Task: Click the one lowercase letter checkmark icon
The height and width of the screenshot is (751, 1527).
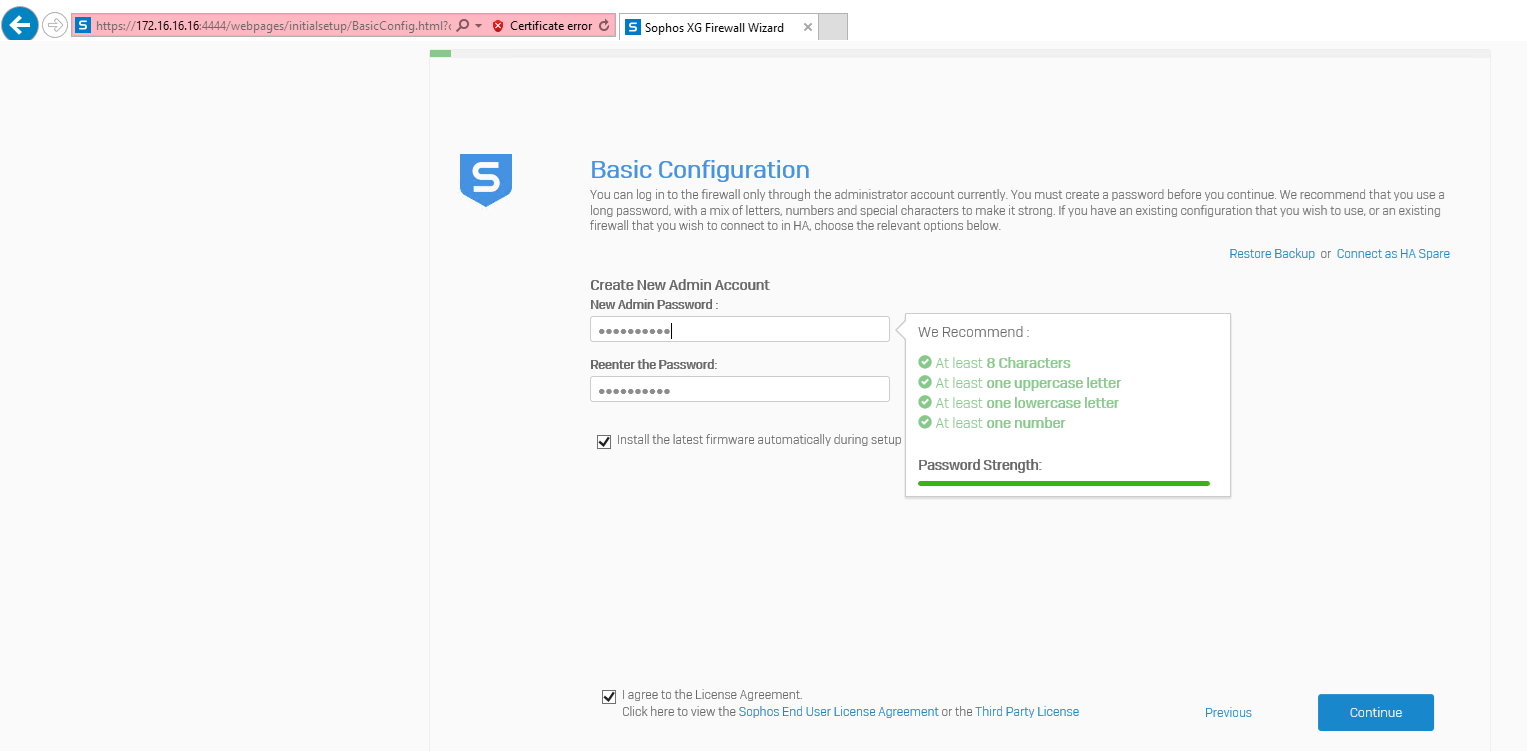Action: (925, 403)
